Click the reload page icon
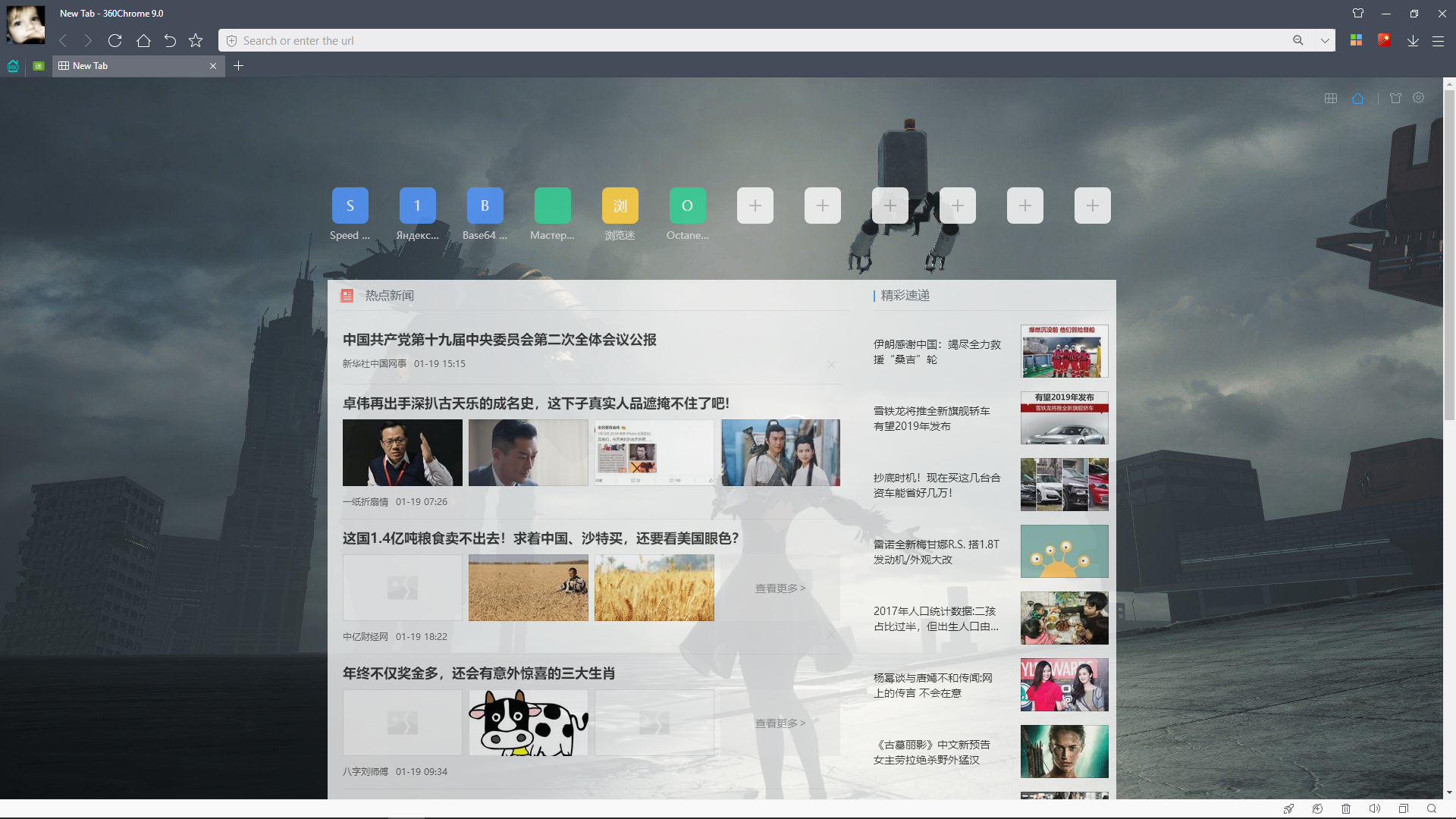The height and width of the screenshot is (819, 1456). coord(115,41)
